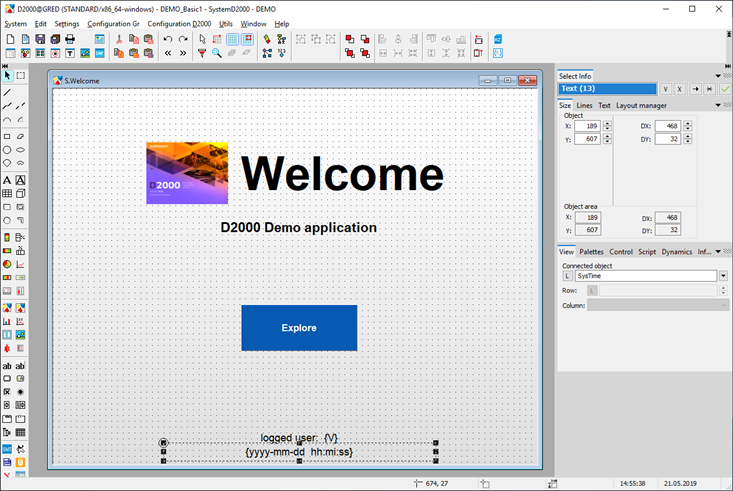Screen dimensions: 733x491
Task: Click the printer icon in toolbar
Action: pyautogui.click(x=69, y=39)
